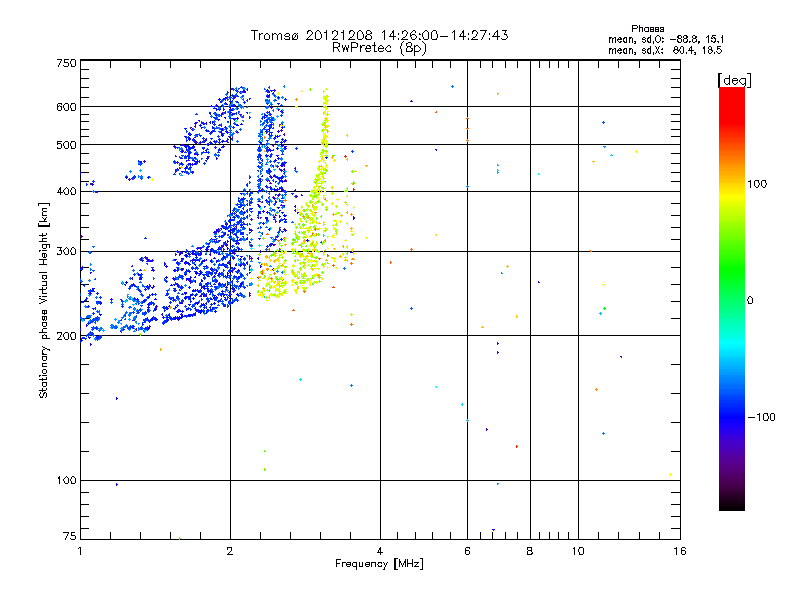The image size is (800, 600).
Task: Click the '16' x-axis tick label
Action: 680,551
